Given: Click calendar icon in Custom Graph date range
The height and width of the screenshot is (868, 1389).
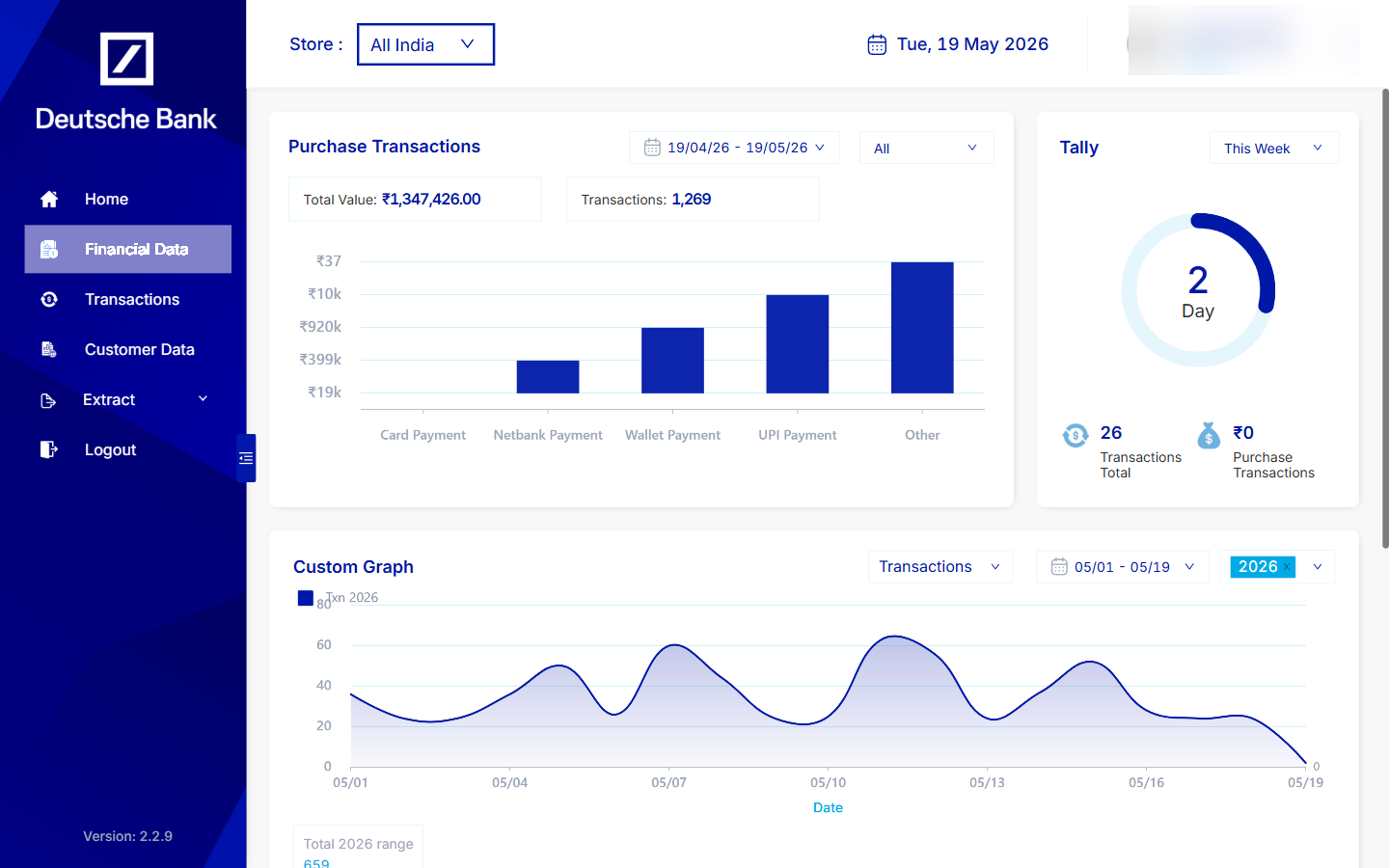Looking at the screenshot, I should pyautogui.click(x=1059, y=566).
